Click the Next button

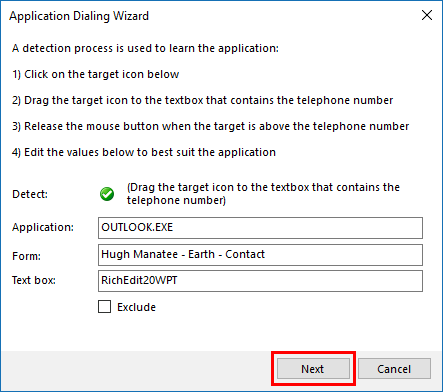coord(313,369)
